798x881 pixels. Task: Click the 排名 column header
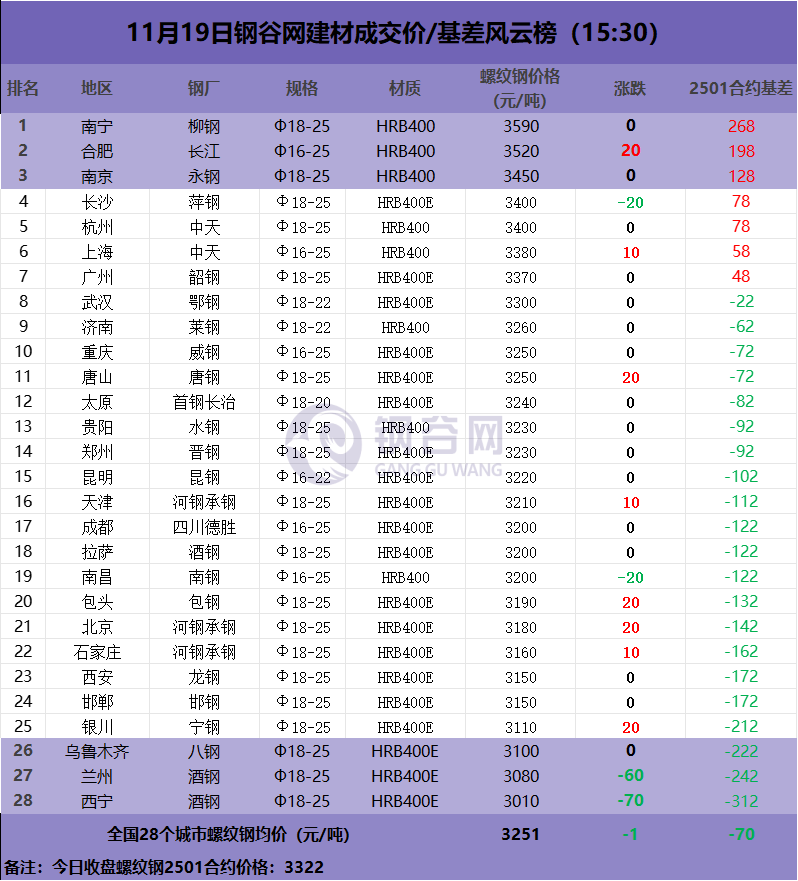point(23,88)
